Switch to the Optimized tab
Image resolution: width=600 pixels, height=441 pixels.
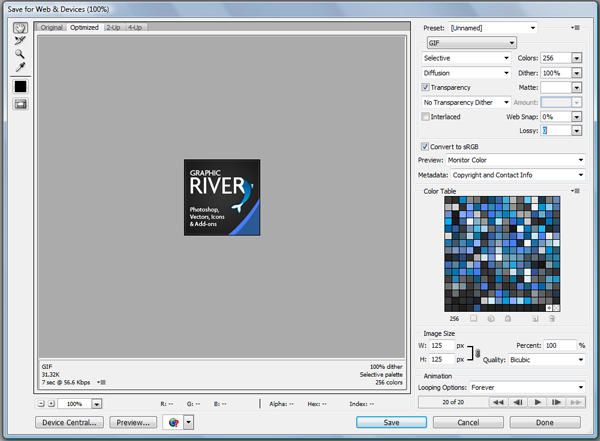[84, 27]
